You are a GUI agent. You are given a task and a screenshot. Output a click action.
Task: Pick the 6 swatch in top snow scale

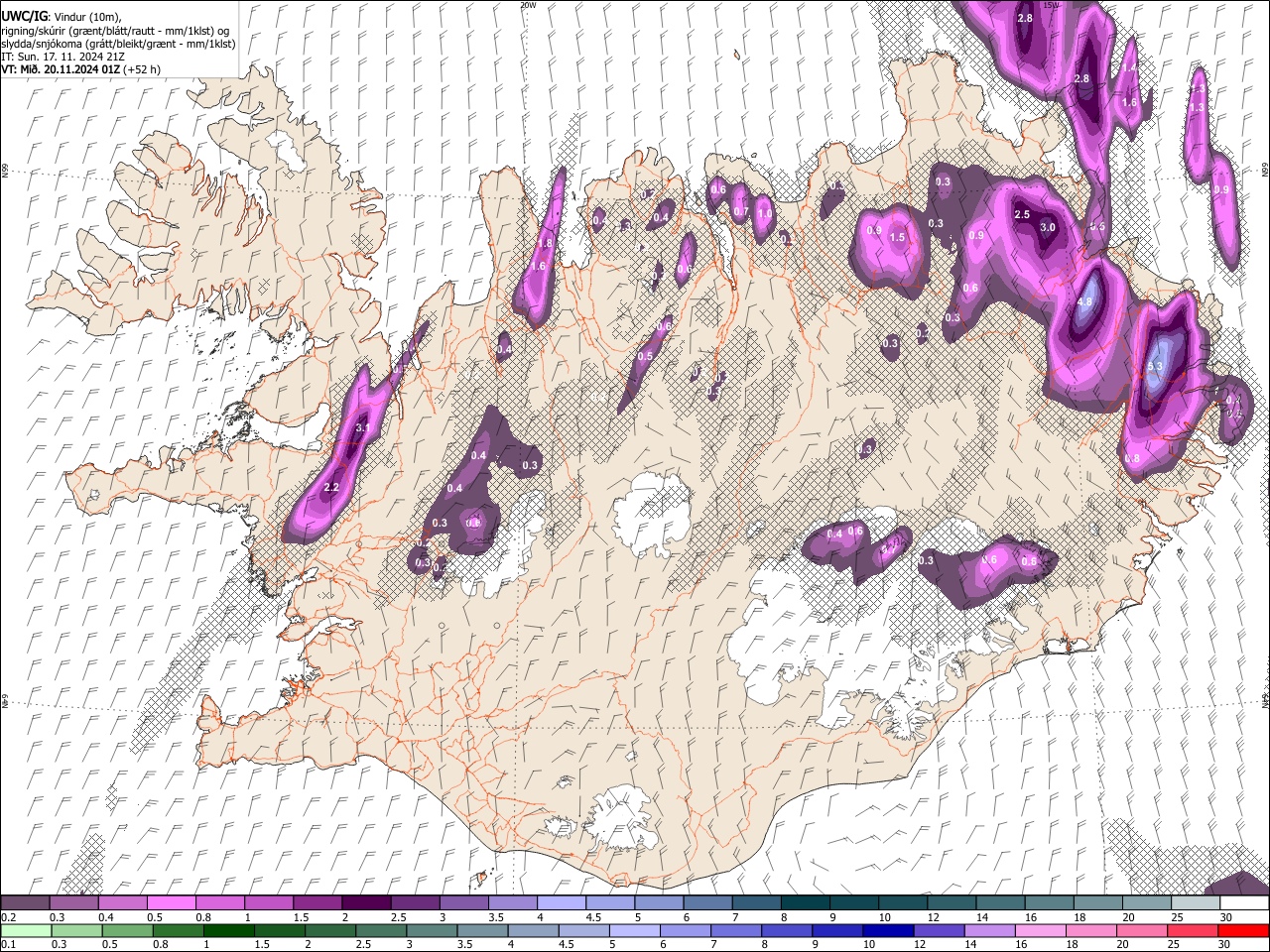point(708,903)
